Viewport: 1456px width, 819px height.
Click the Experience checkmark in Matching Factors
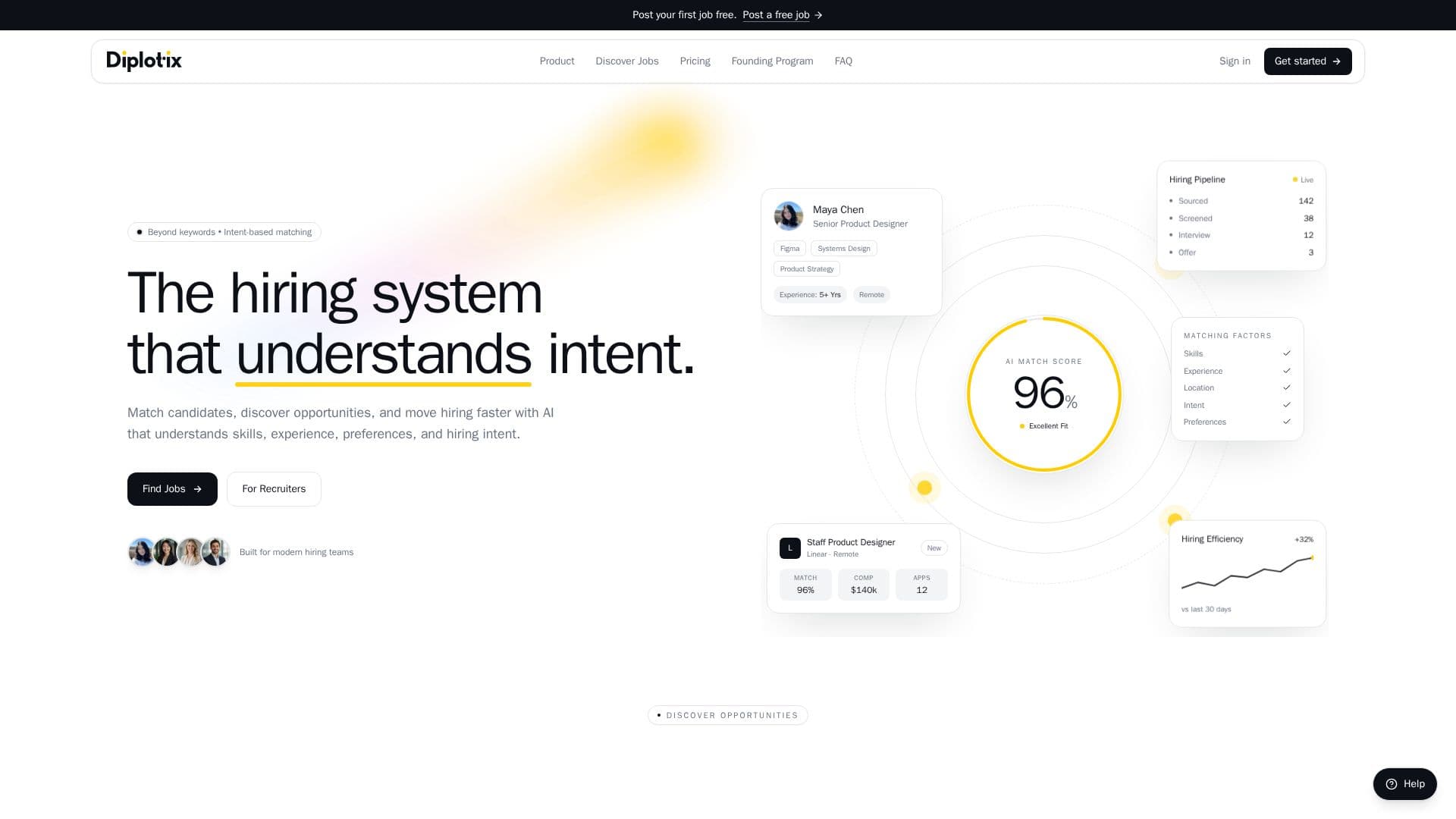tap(1287, 371)
